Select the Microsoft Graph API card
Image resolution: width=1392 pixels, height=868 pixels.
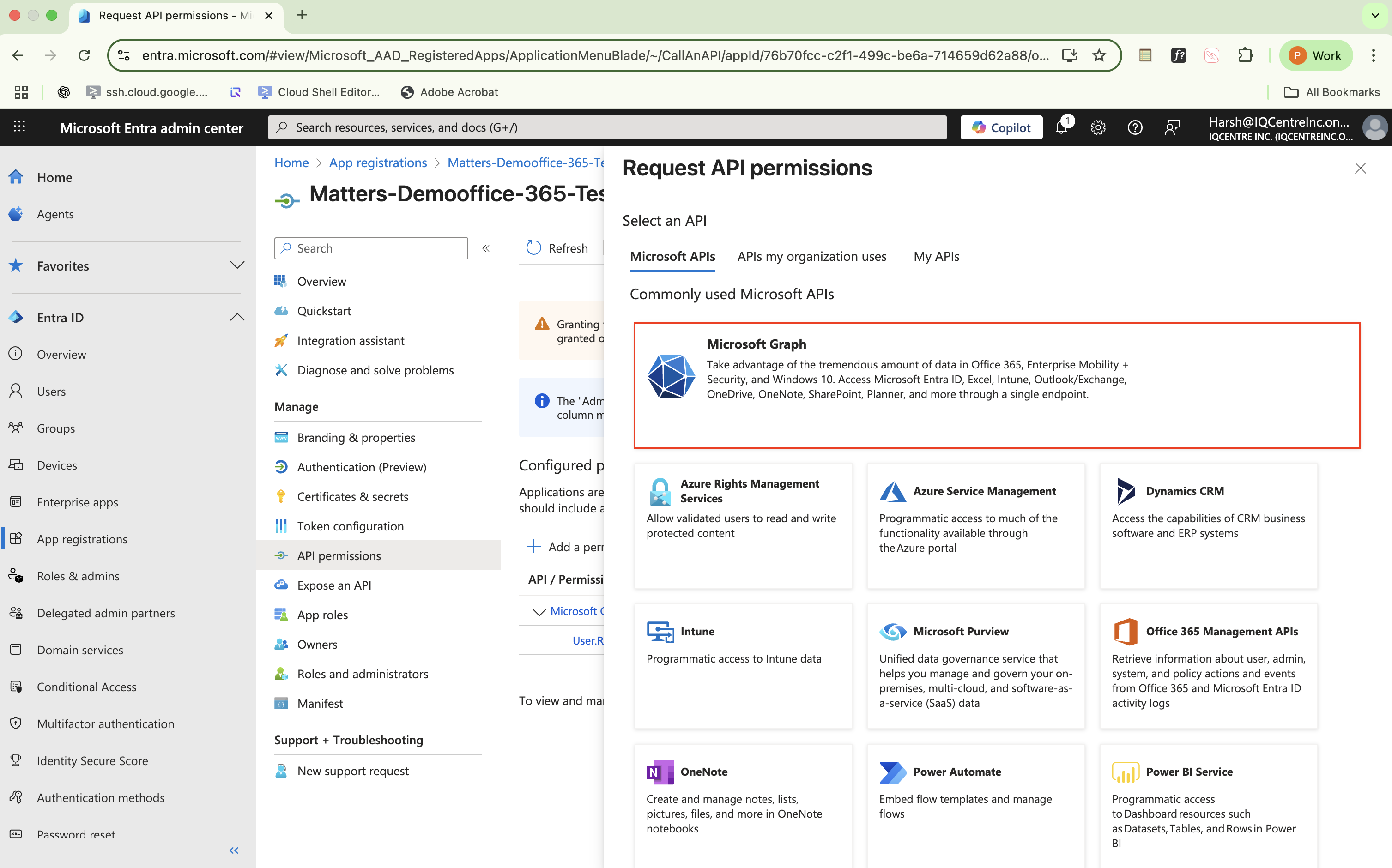click(996, 385)
